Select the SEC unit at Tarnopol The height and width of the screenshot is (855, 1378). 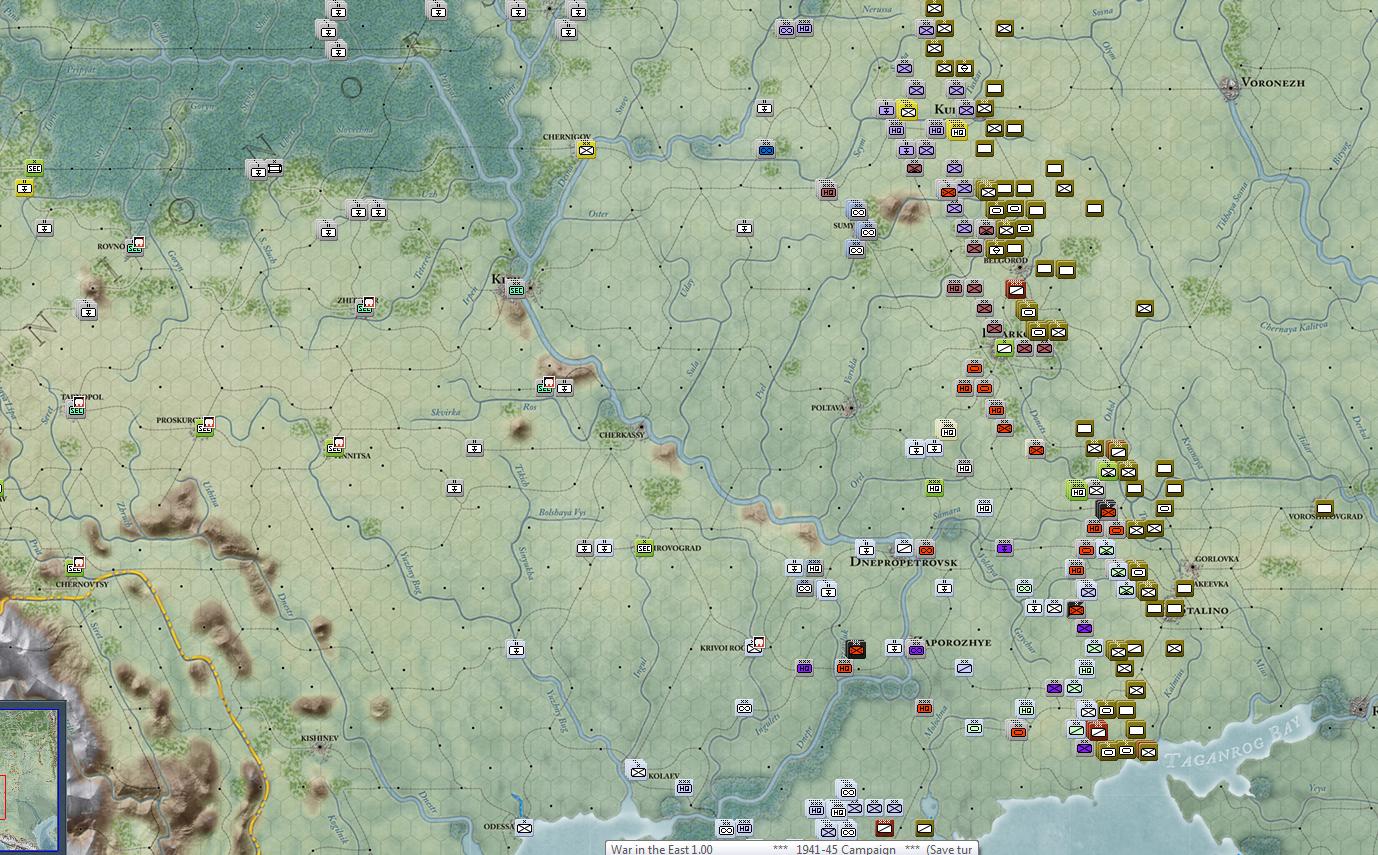(76, 408)
